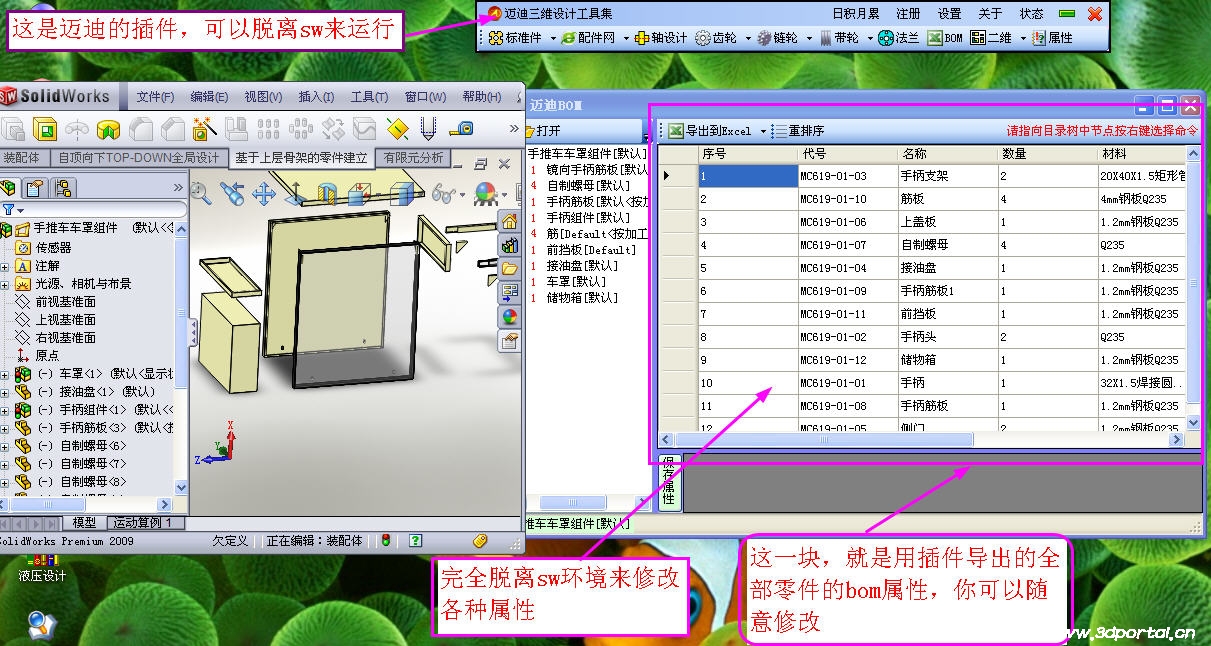Click 注册 in Maidi toolbar title
The image size is (1211, 646).
[x=908, y=14]
